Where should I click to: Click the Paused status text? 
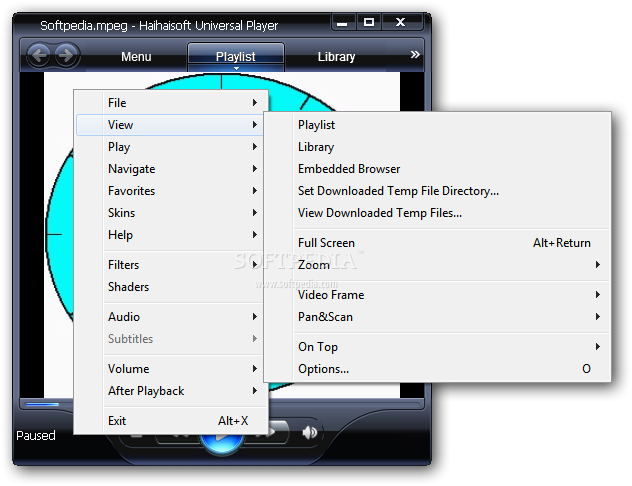point(36,436)
